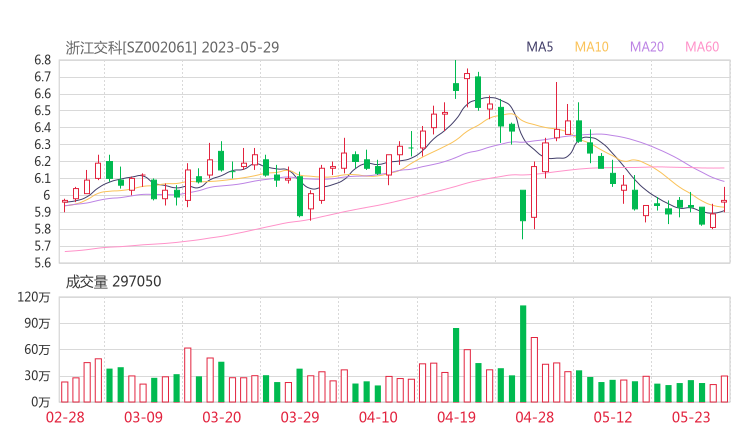This screenshot has height=440, width=740.
Task: Click the 05-12 date axis label
Action: click(x=613, y=417)
